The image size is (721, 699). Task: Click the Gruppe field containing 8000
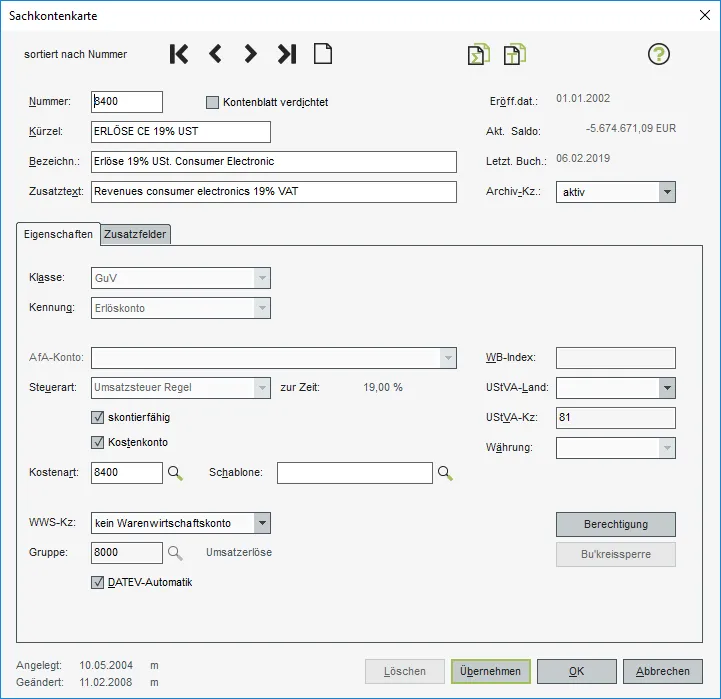pyautogui.click(x=127, y=553)
